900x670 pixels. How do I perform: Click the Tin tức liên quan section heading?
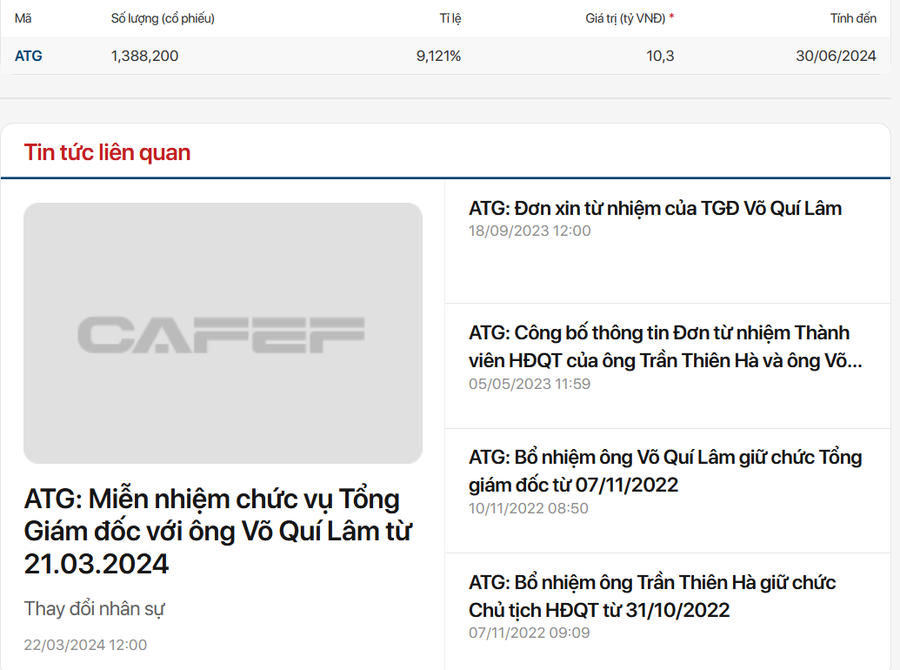[x=107, y=152]
